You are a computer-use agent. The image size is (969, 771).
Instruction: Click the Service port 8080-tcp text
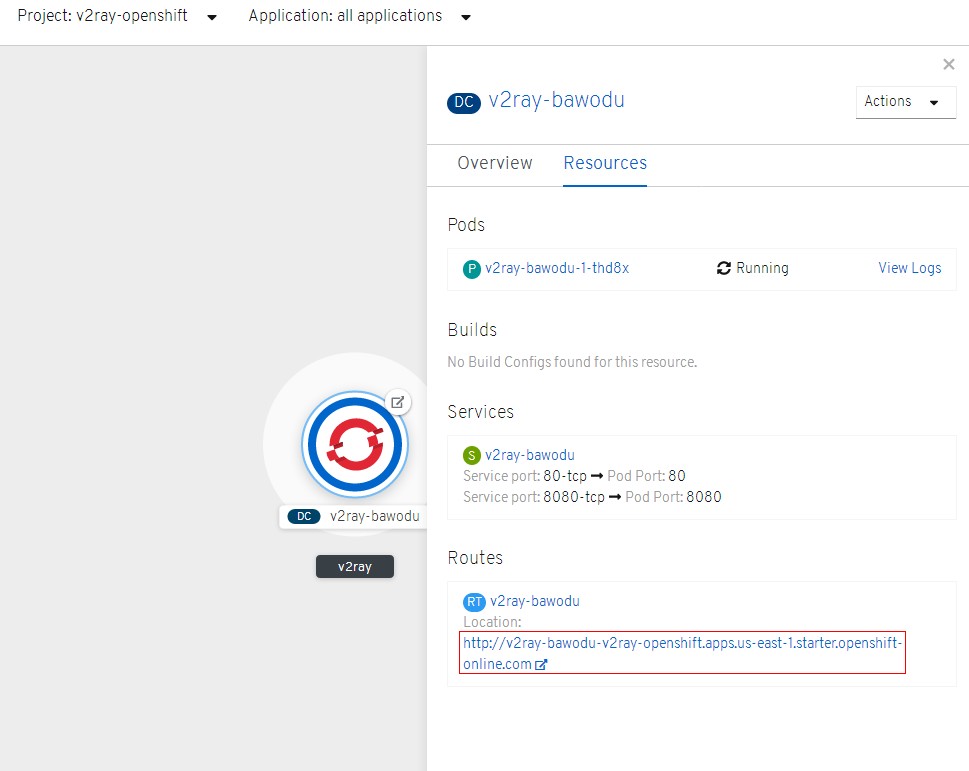coord(534,497)
